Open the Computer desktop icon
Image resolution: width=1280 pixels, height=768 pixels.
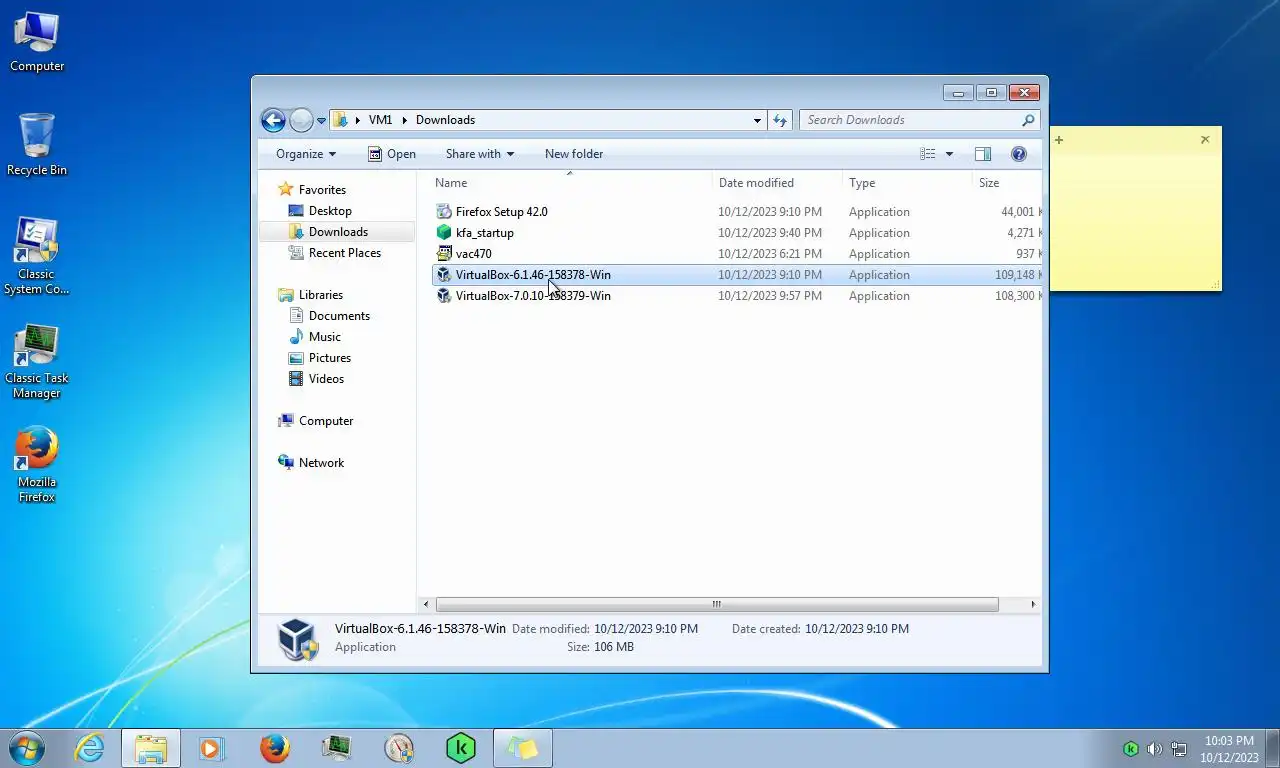click(x=37, y=42)
